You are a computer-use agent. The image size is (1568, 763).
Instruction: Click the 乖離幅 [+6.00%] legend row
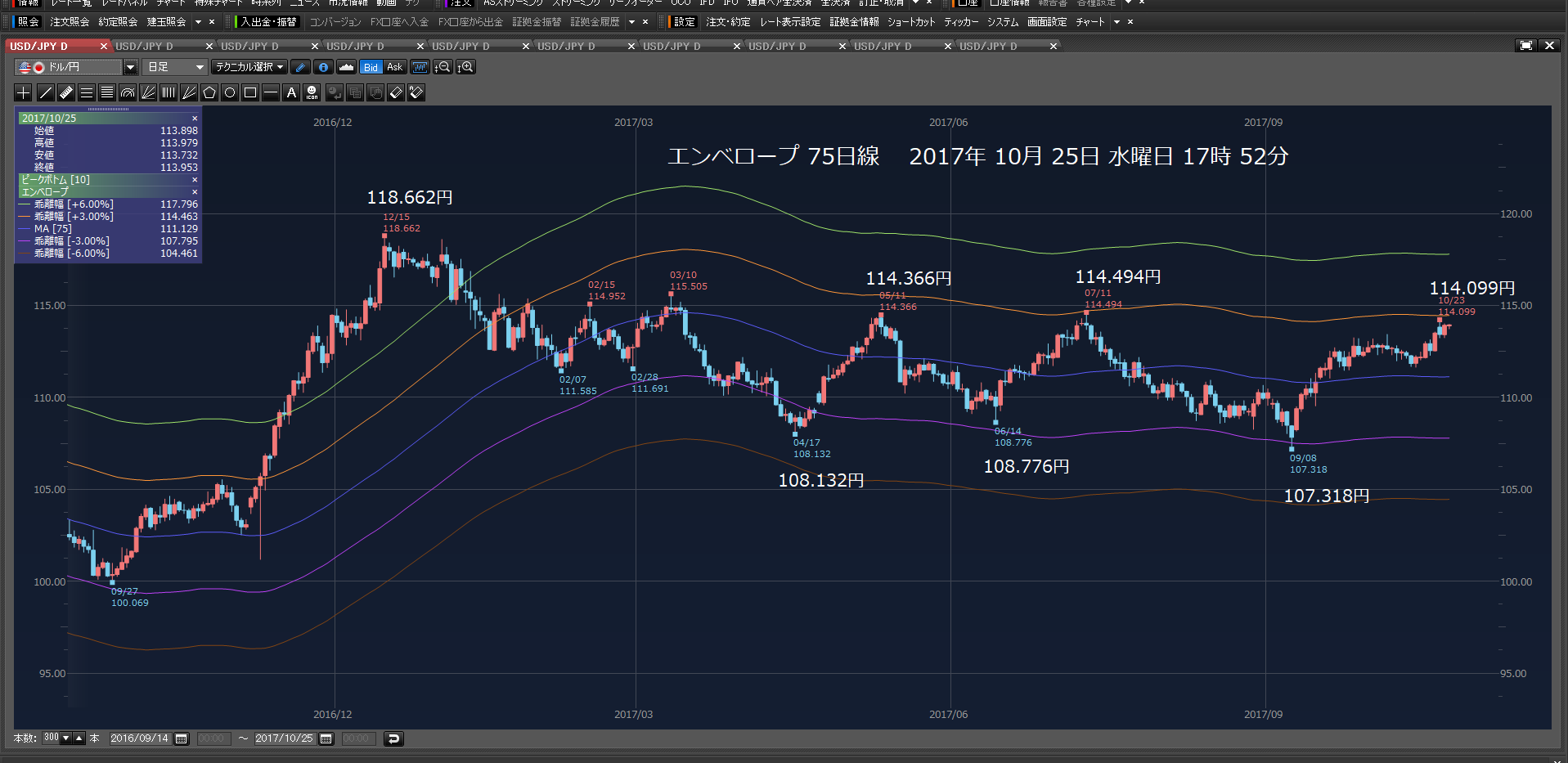click(108, 204)
